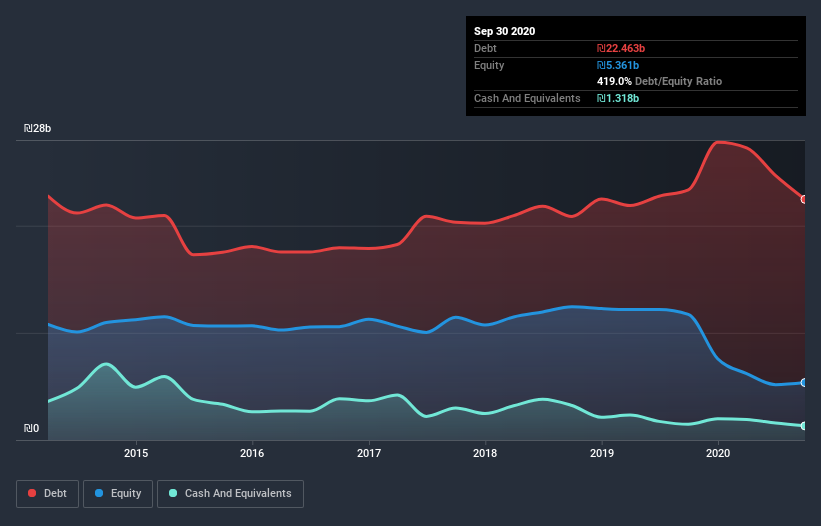Click Cash And Equivalents label in tooltip
Screen dimensions: 821x526
pyautogui.click(x=527, y=98)
